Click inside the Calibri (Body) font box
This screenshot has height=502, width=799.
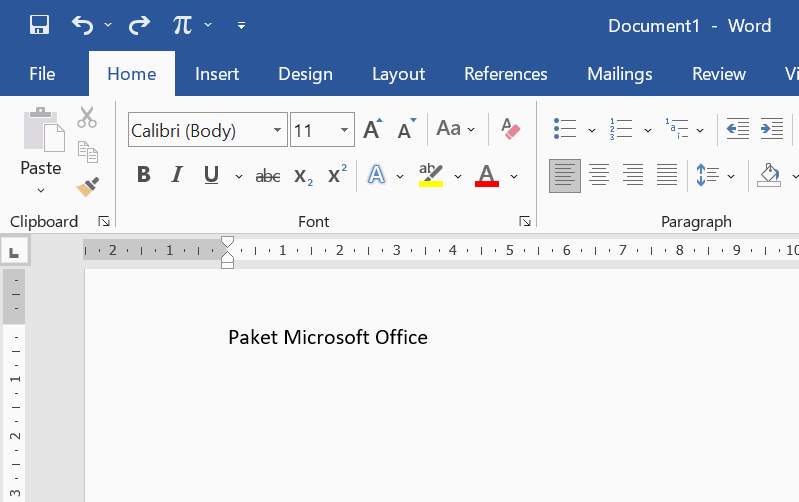(x=199, y=130)
